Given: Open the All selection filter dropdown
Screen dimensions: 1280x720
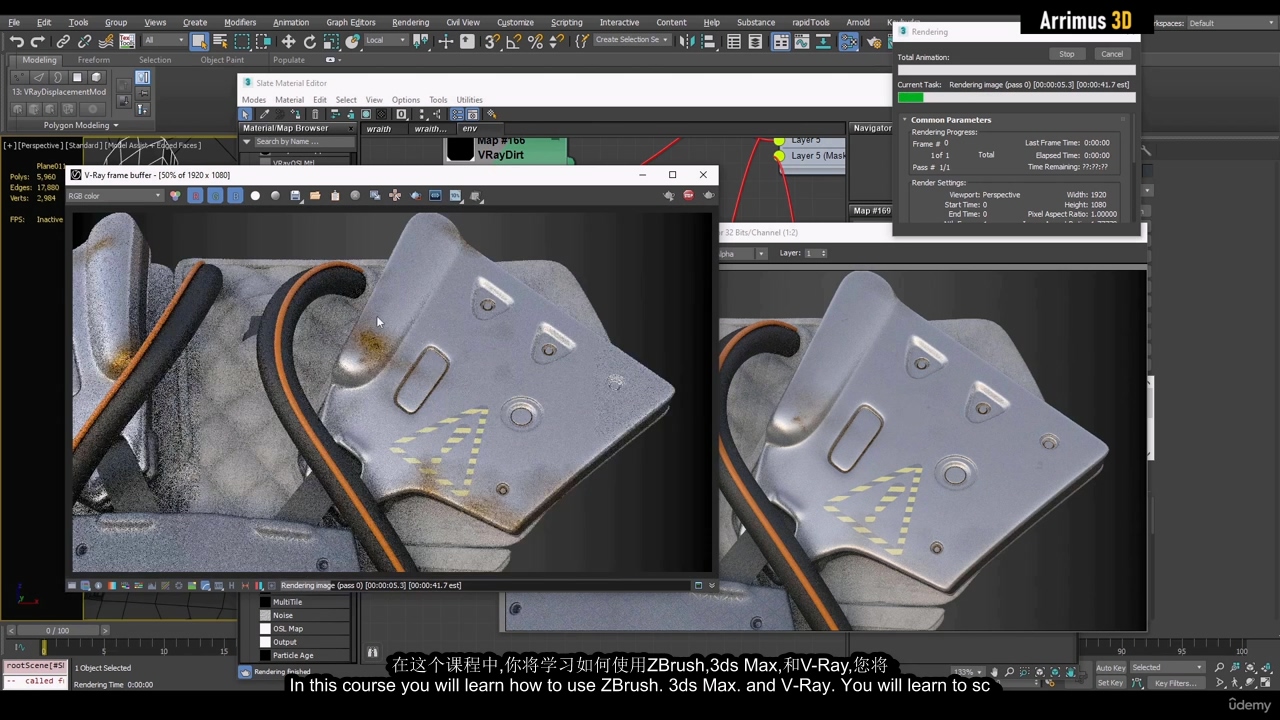Looking at the screenshot, I should [165, 41].
